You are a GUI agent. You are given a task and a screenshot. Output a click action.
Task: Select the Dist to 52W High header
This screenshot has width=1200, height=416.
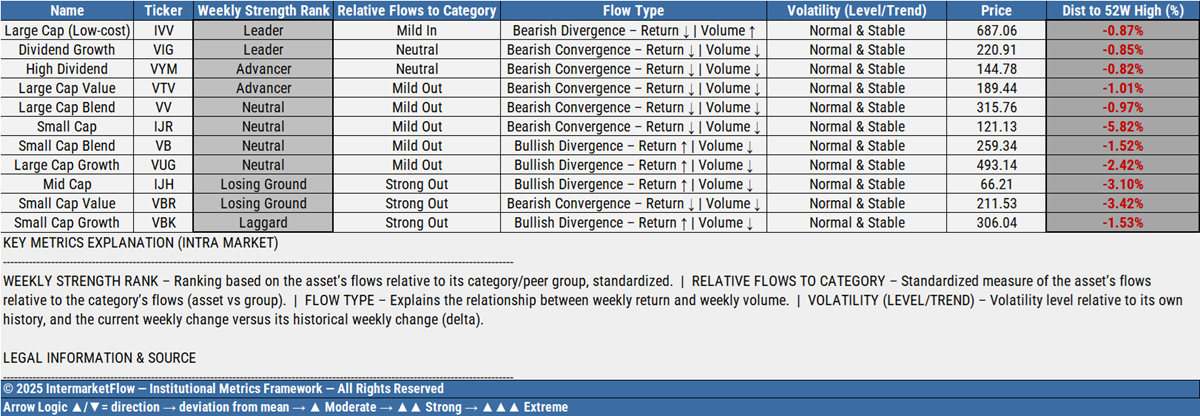[x=1123, y=11]
